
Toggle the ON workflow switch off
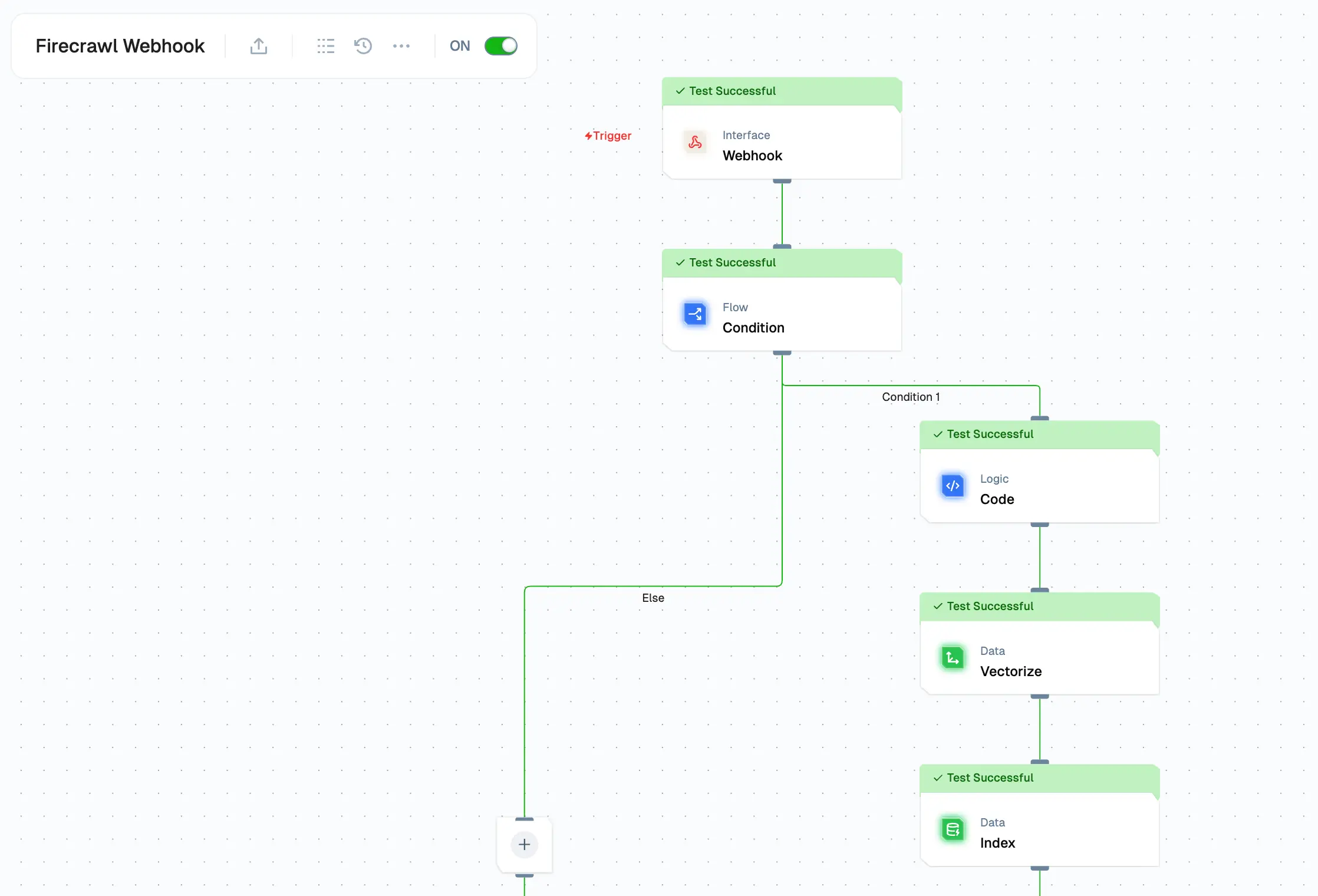pyautogui.click(x=500, y=46)
